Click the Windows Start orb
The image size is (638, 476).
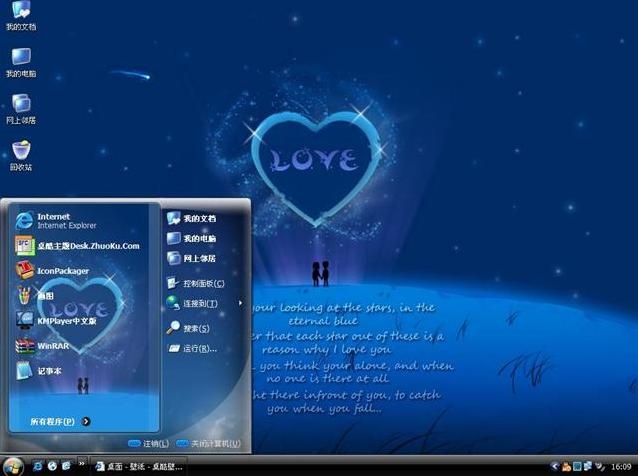[x=12, y=466]
